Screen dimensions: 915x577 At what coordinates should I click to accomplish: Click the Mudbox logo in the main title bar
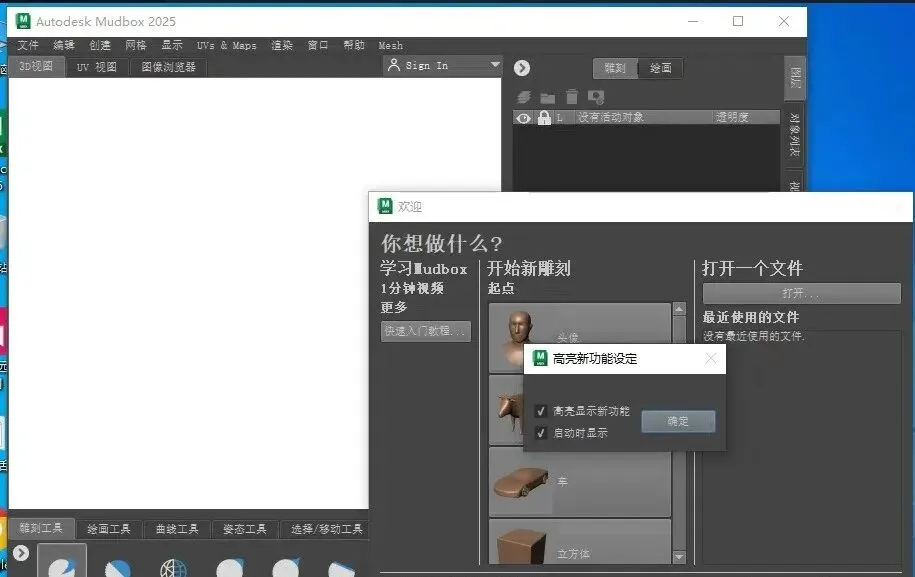[x=23, y=21]
